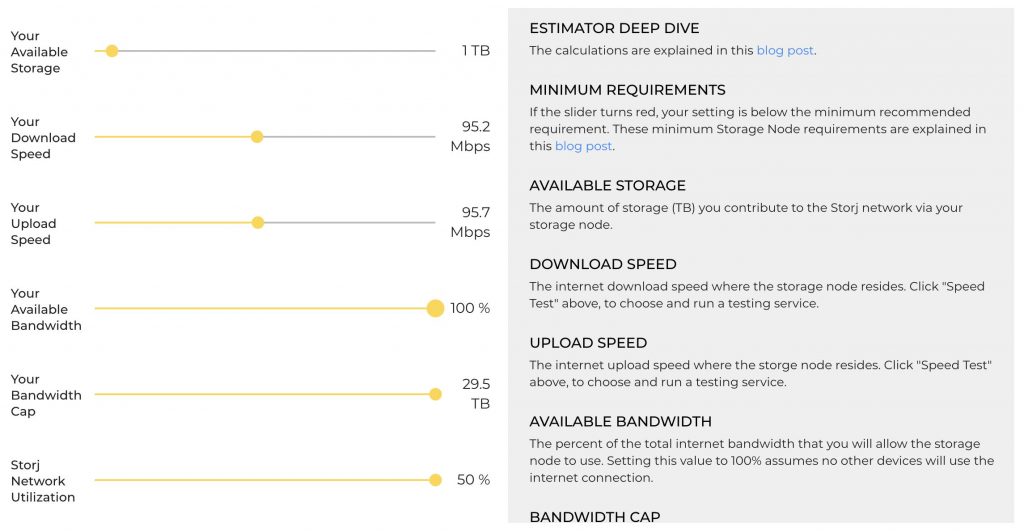Click the 100 % bandwidth value

point(470,308)
